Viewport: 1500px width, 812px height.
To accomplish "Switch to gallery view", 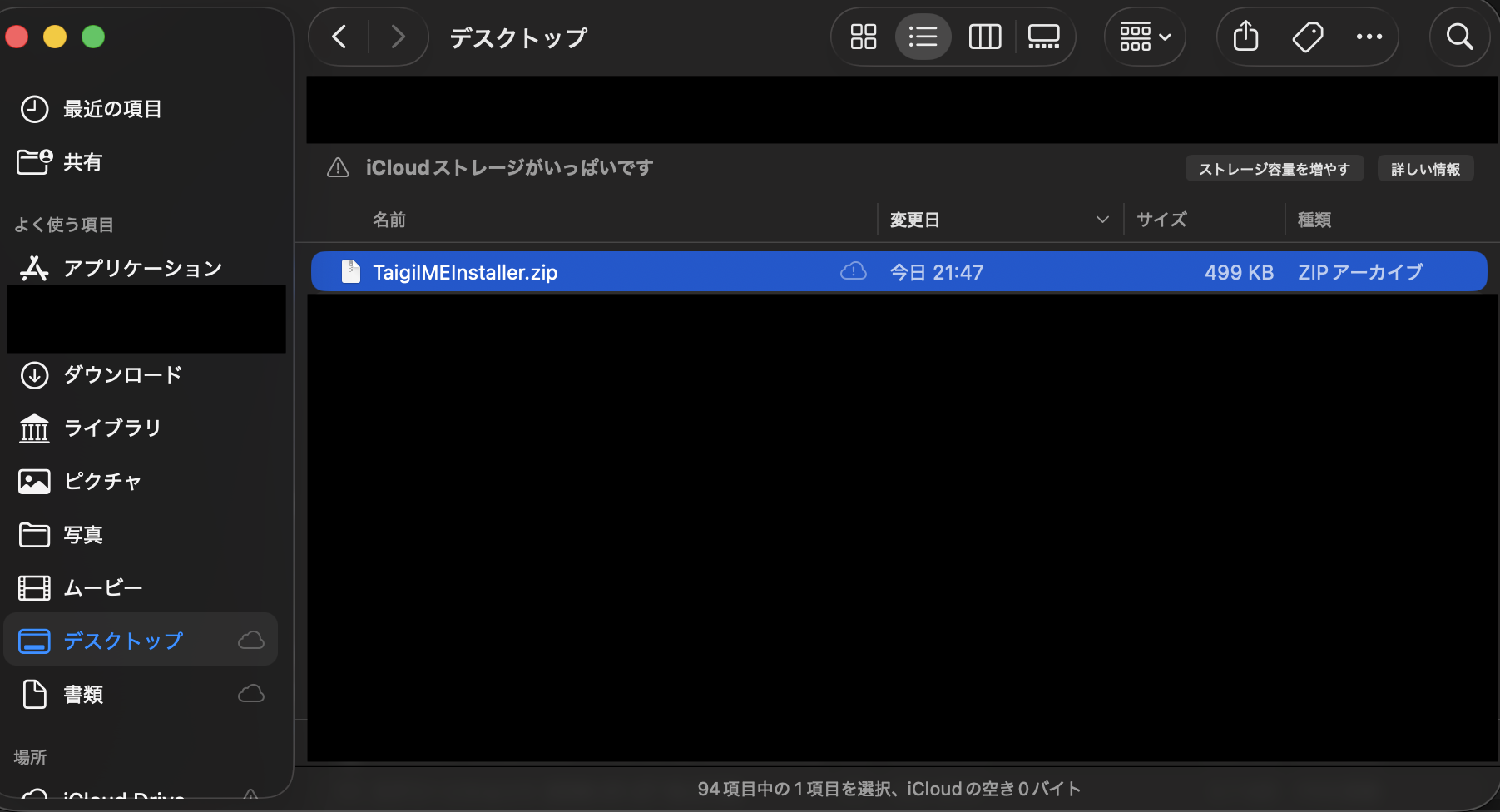I will 1043,37.
